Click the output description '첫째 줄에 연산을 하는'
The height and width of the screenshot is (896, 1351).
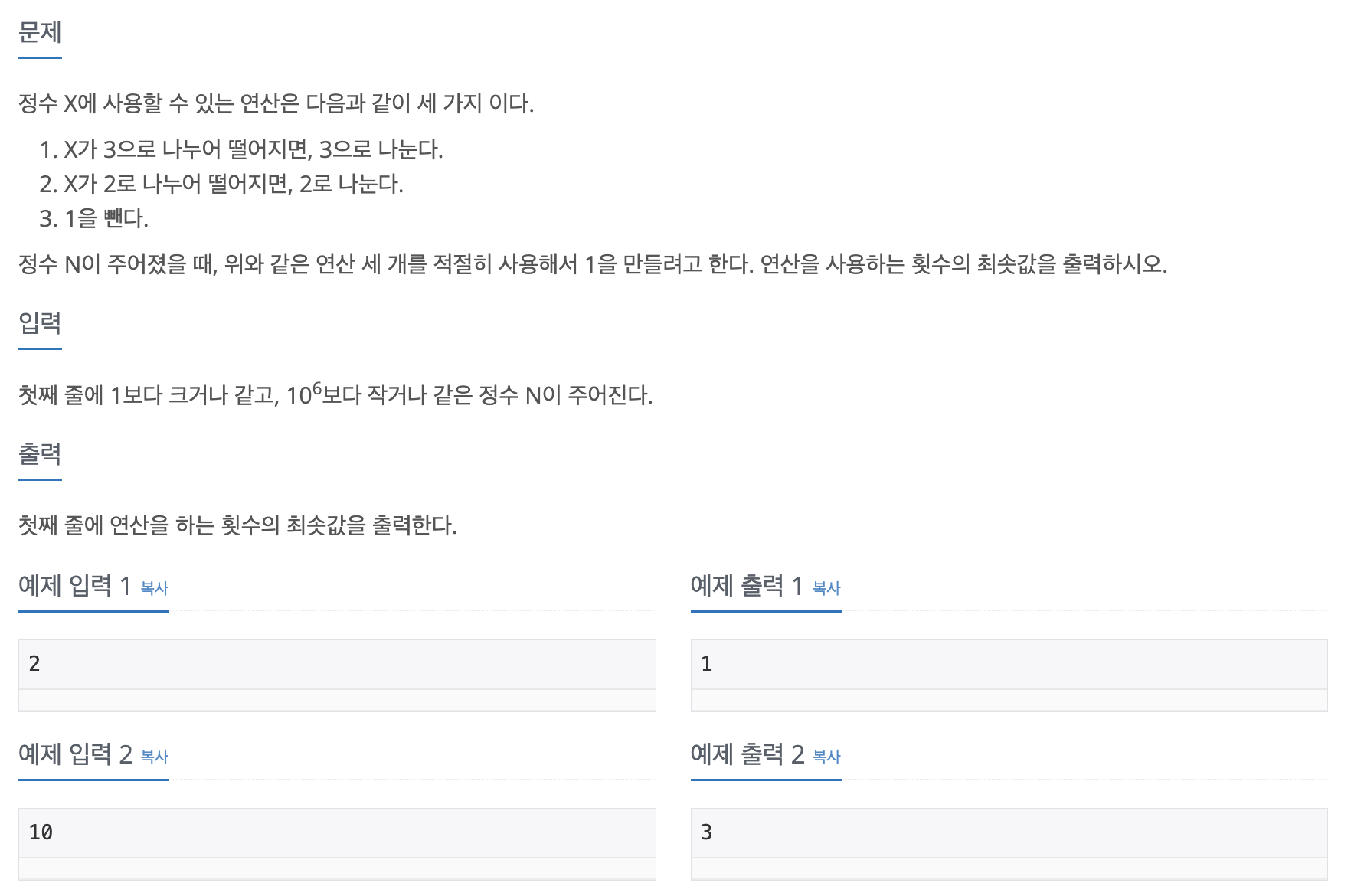click(x=237, y=525)
